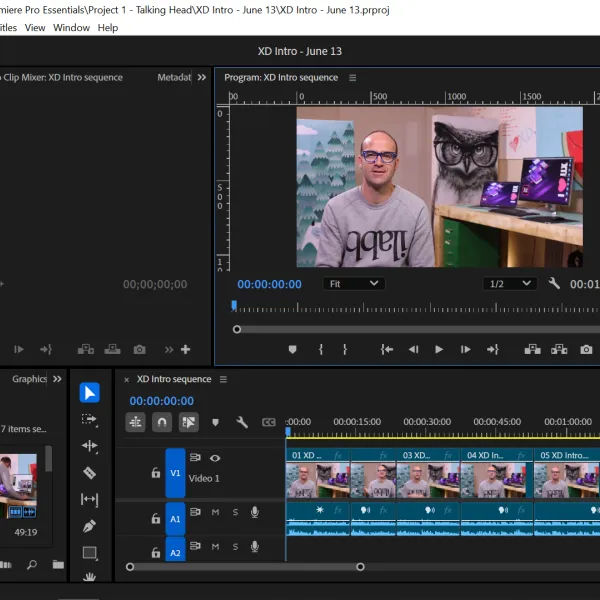Step back one frame in Program monitor
This screenshot has height=600, width=600.
click(x=413, y=349)
